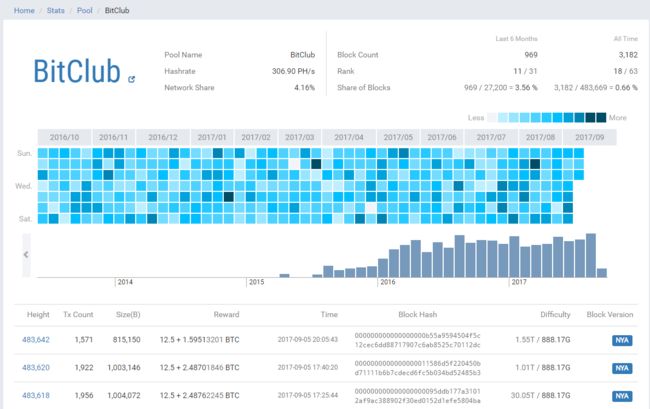Click the all-time block count 3,182

(x=628, y=55)
